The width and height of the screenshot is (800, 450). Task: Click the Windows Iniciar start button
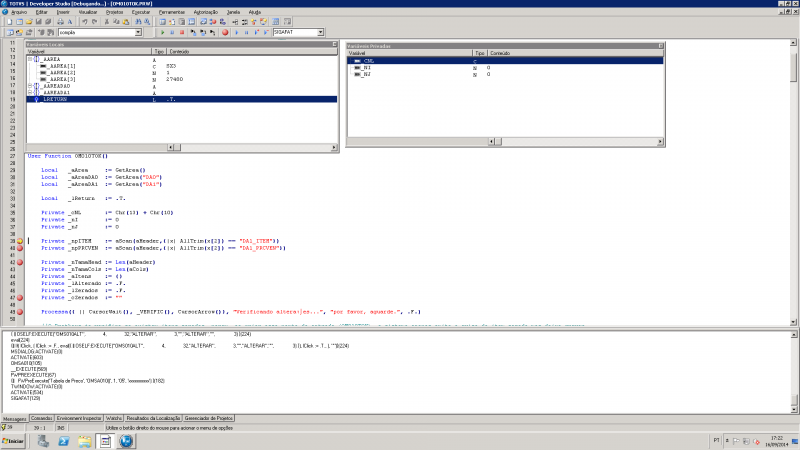tap(13, 441)
